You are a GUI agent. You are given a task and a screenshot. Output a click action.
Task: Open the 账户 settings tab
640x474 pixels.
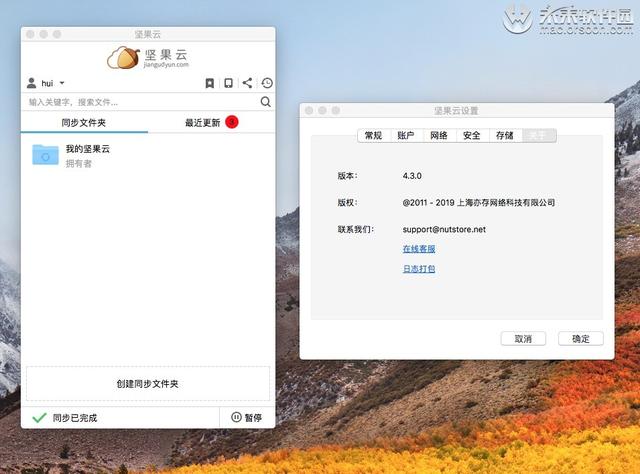click(406, 136)
